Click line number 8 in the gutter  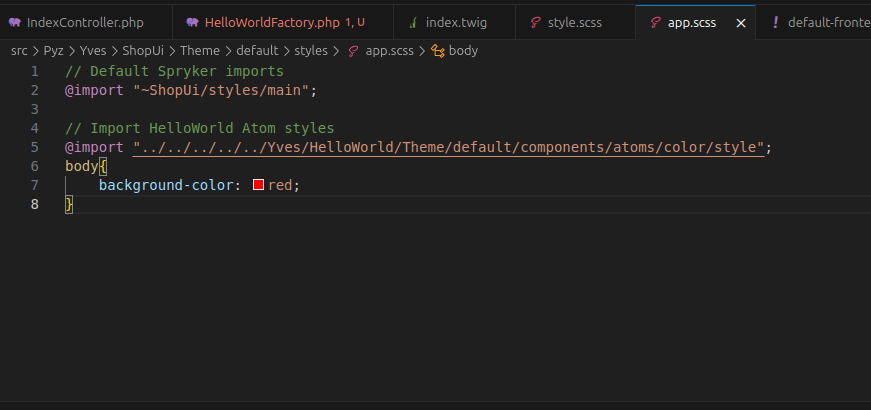tap(35, 204)
